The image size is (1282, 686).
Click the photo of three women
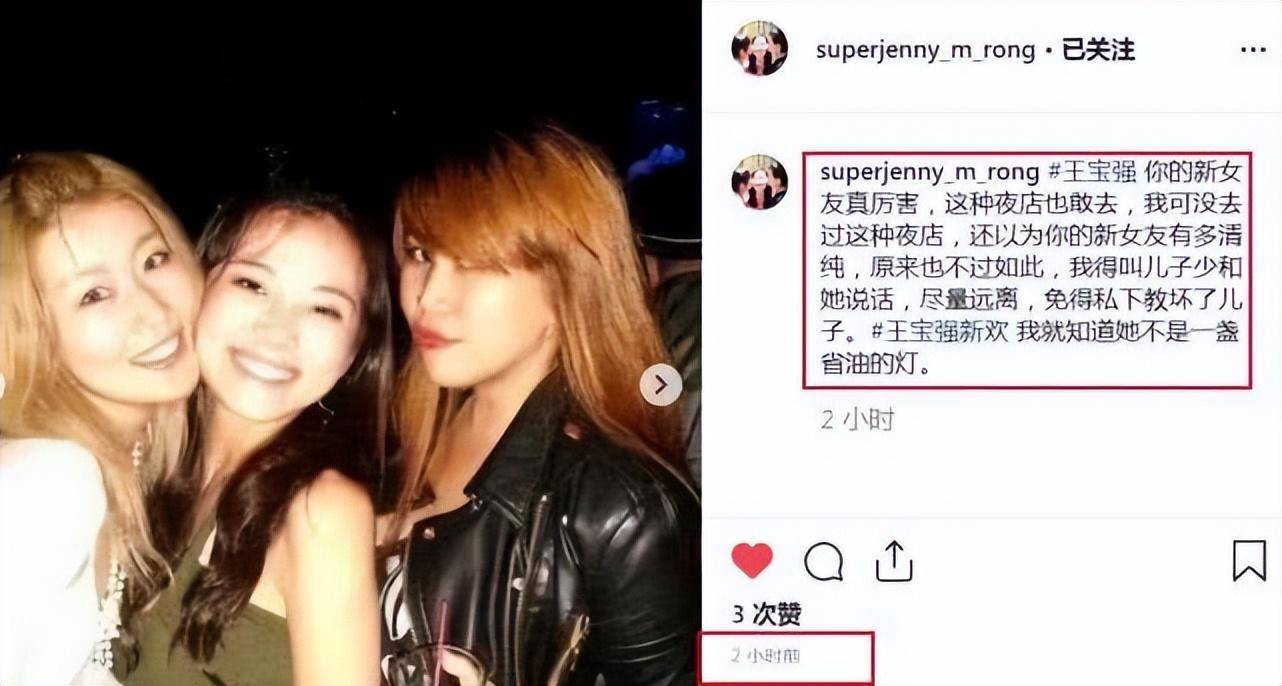[x=350, y=343]
